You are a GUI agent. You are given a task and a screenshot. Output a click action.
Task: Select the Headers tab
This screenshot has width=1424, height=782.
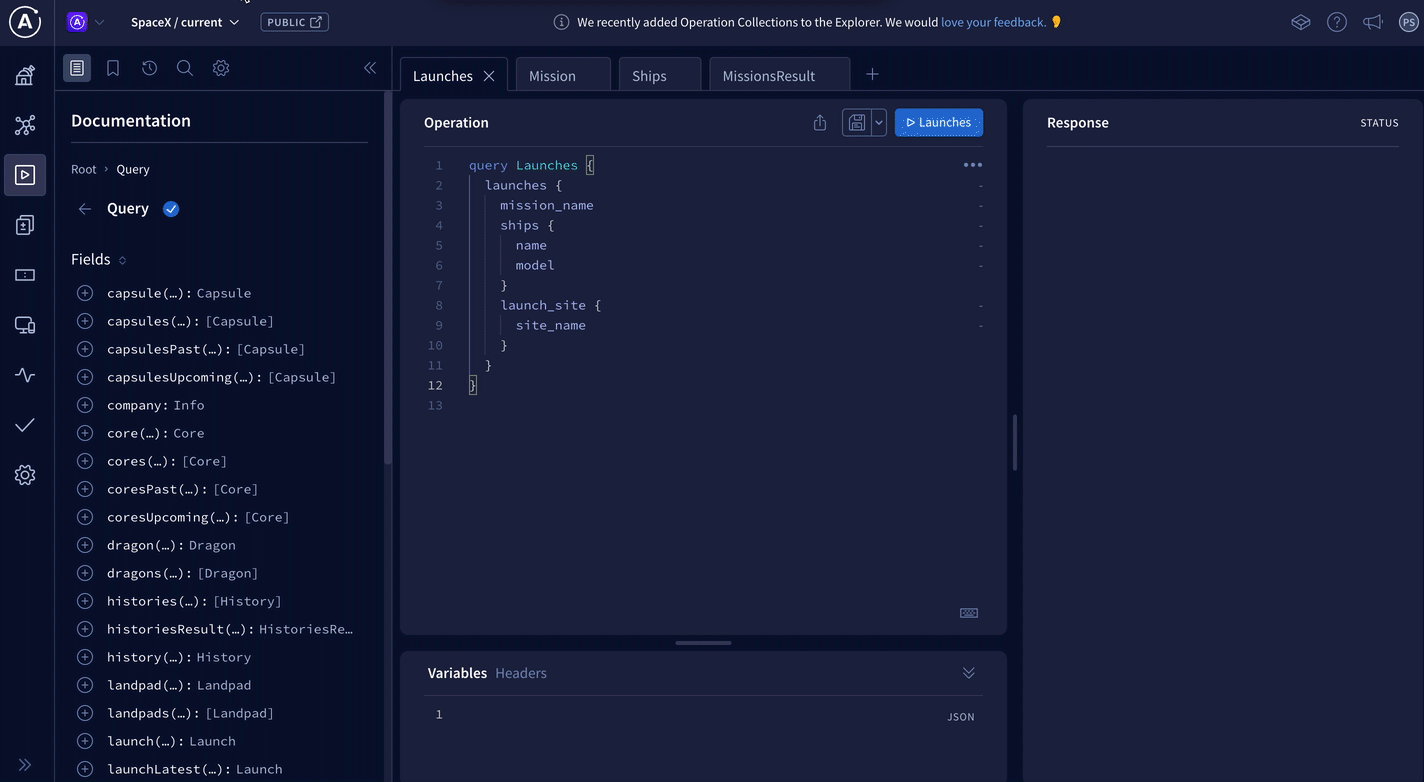click(x=521, y=673)
